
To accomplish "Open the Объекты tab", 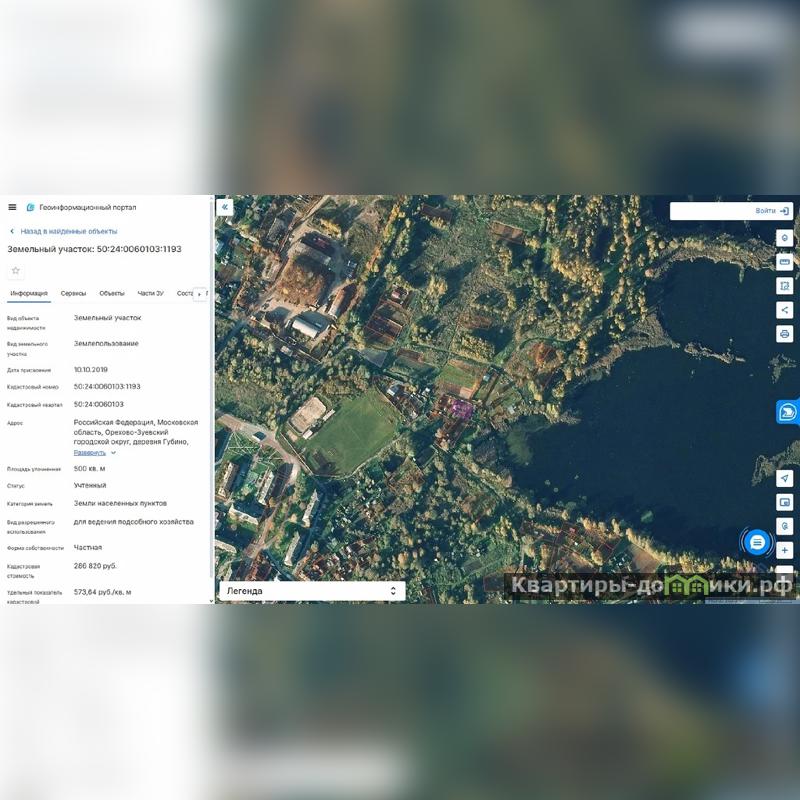I will 112,294.
